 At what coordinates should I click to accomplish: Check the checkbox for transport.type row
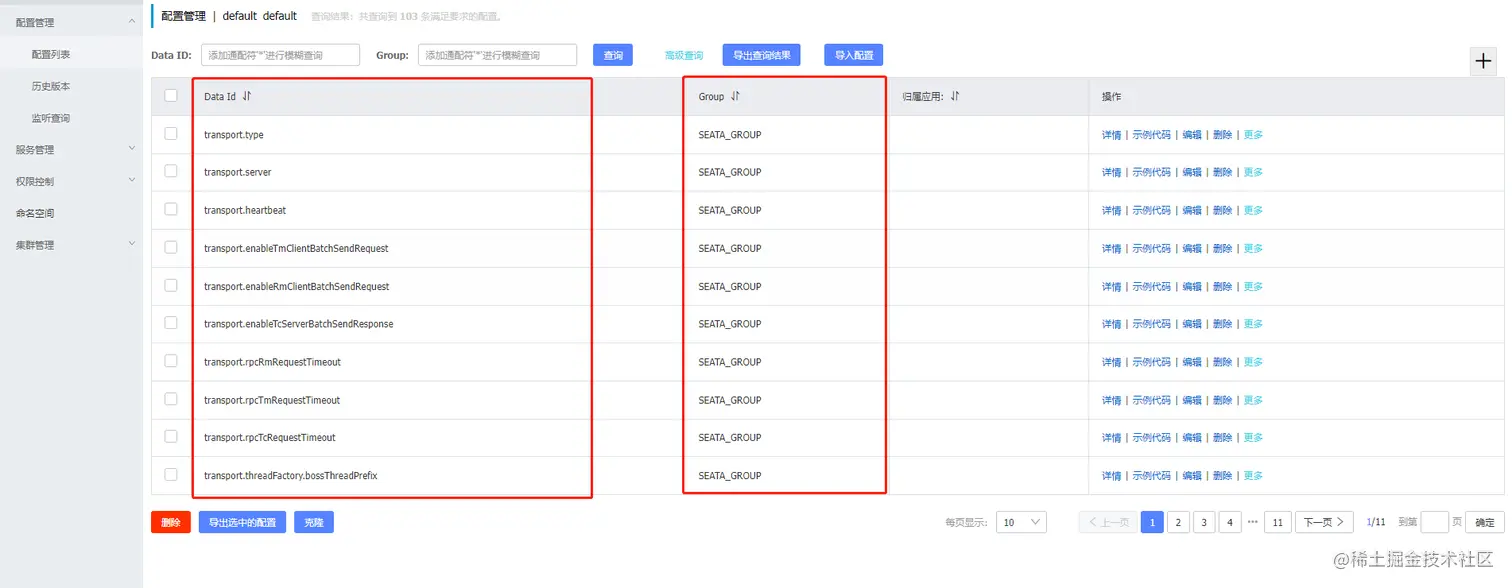pyautogui.click(x=171, y=134)
